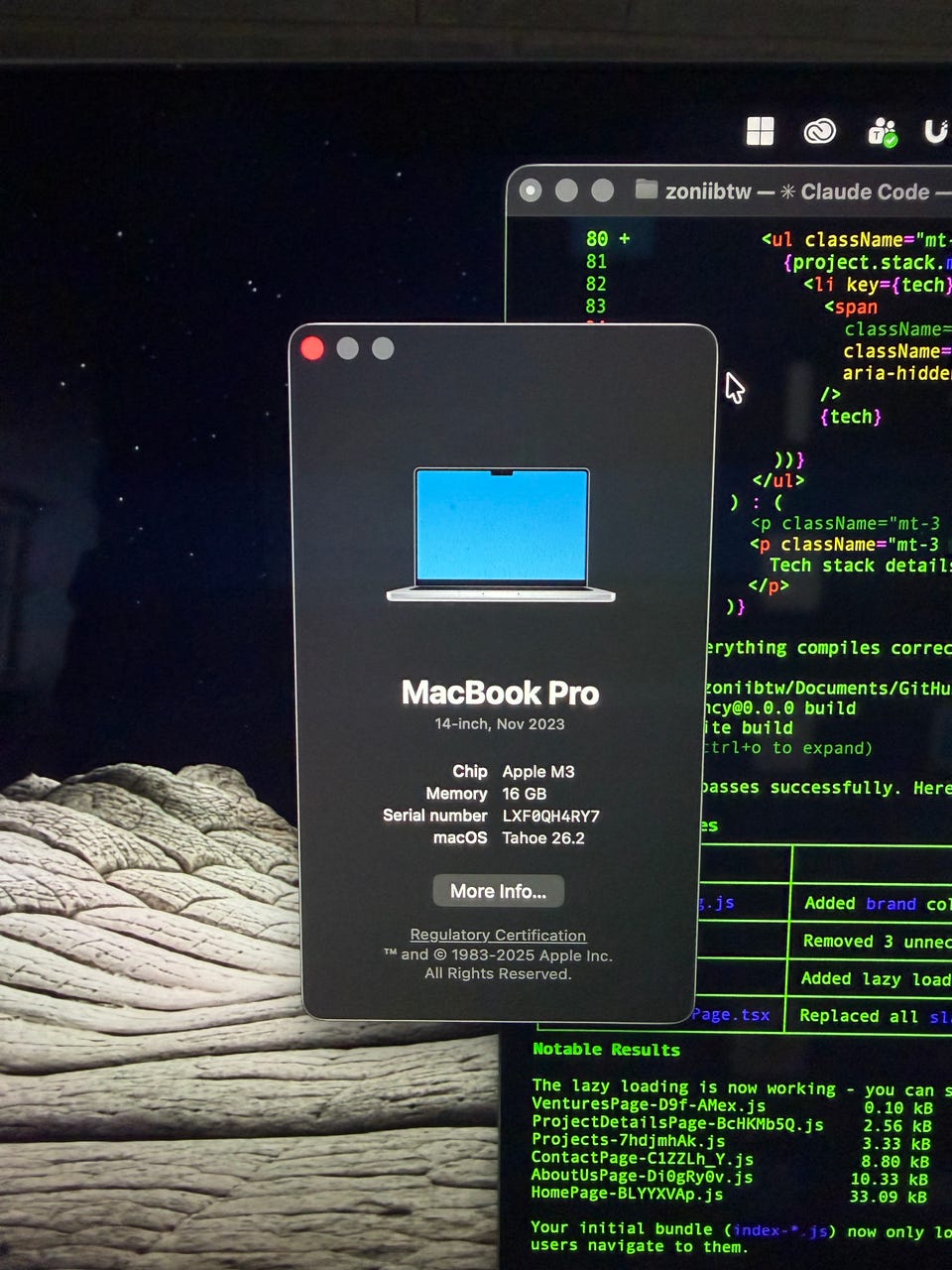Viewport: 952px width, 1270px height.
Task: Click the '0.10 kB' size value
Action: point(897,1108)
